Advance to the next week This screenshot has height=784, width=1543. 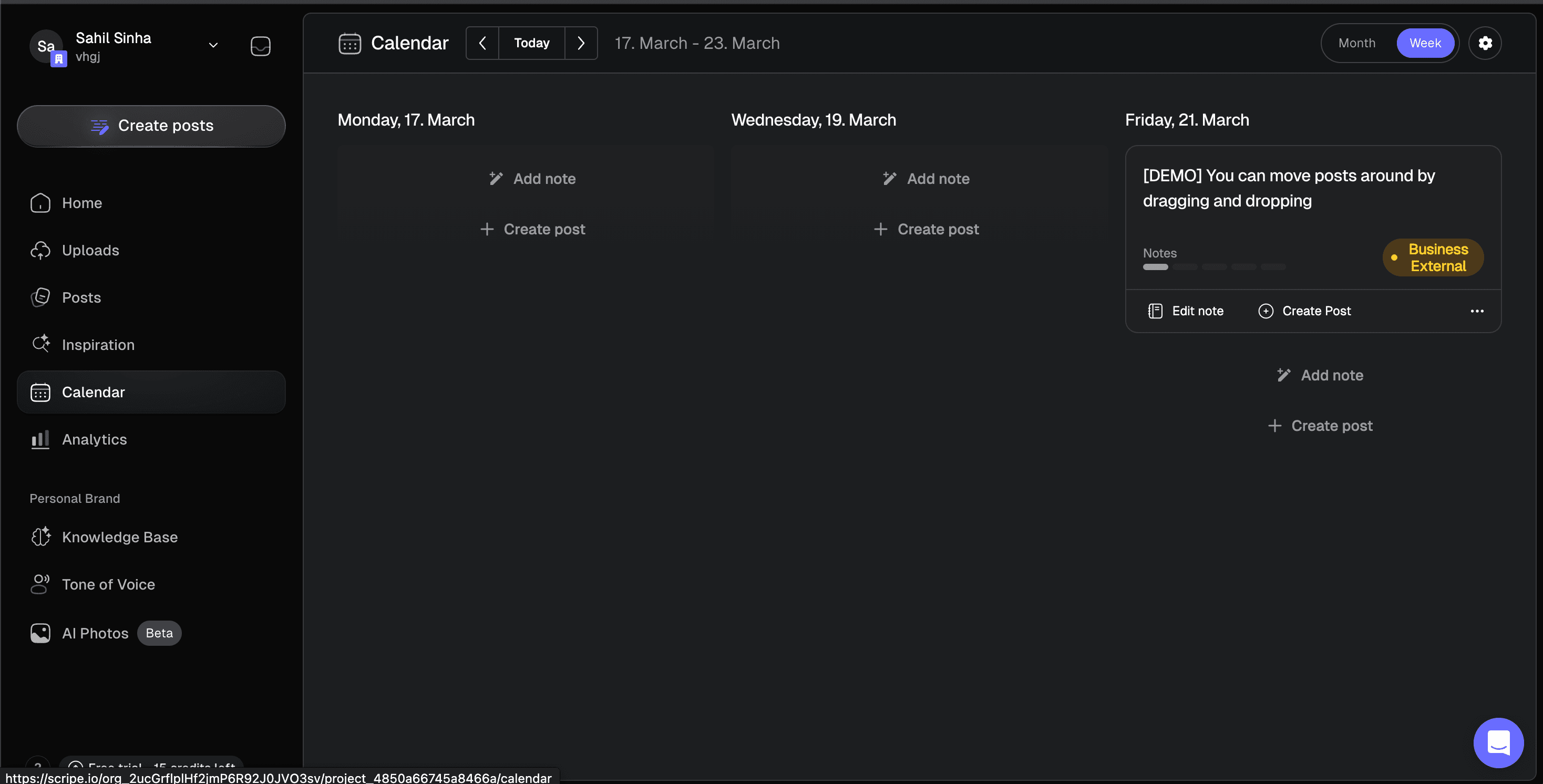(x=580, y=43)
